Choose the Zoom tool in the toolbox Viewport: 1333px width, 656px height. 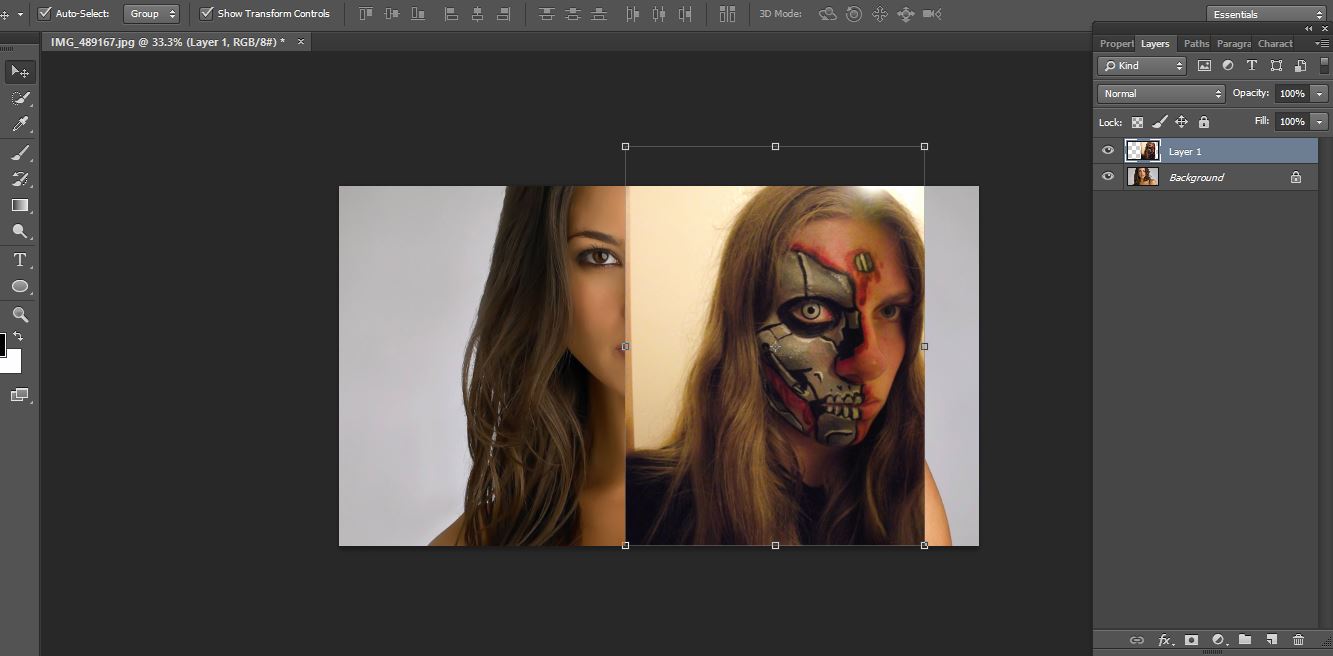tap(19, 314)
